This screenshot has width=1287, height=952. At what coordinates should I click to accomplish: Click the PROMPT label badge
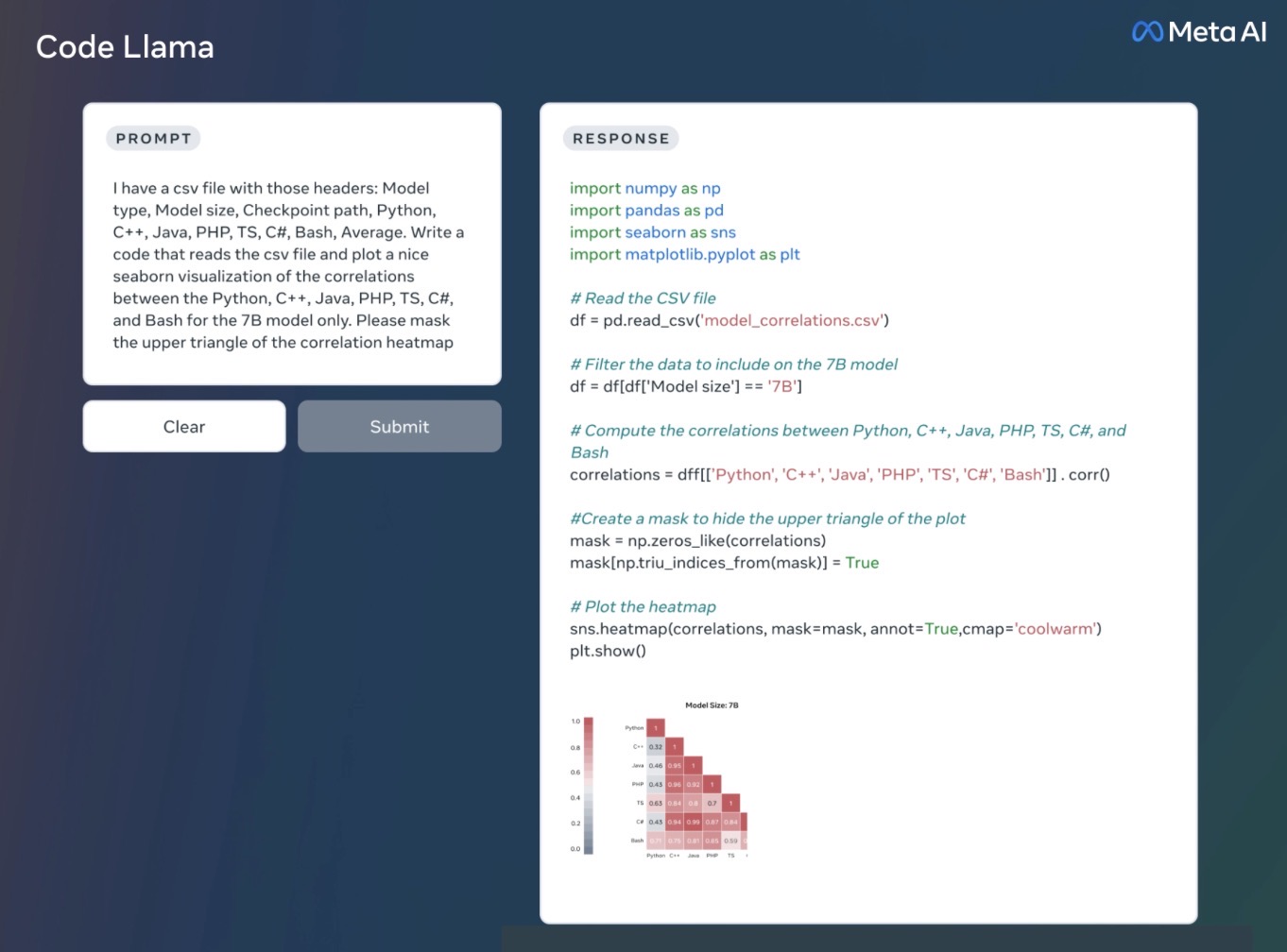pos(153,139)
